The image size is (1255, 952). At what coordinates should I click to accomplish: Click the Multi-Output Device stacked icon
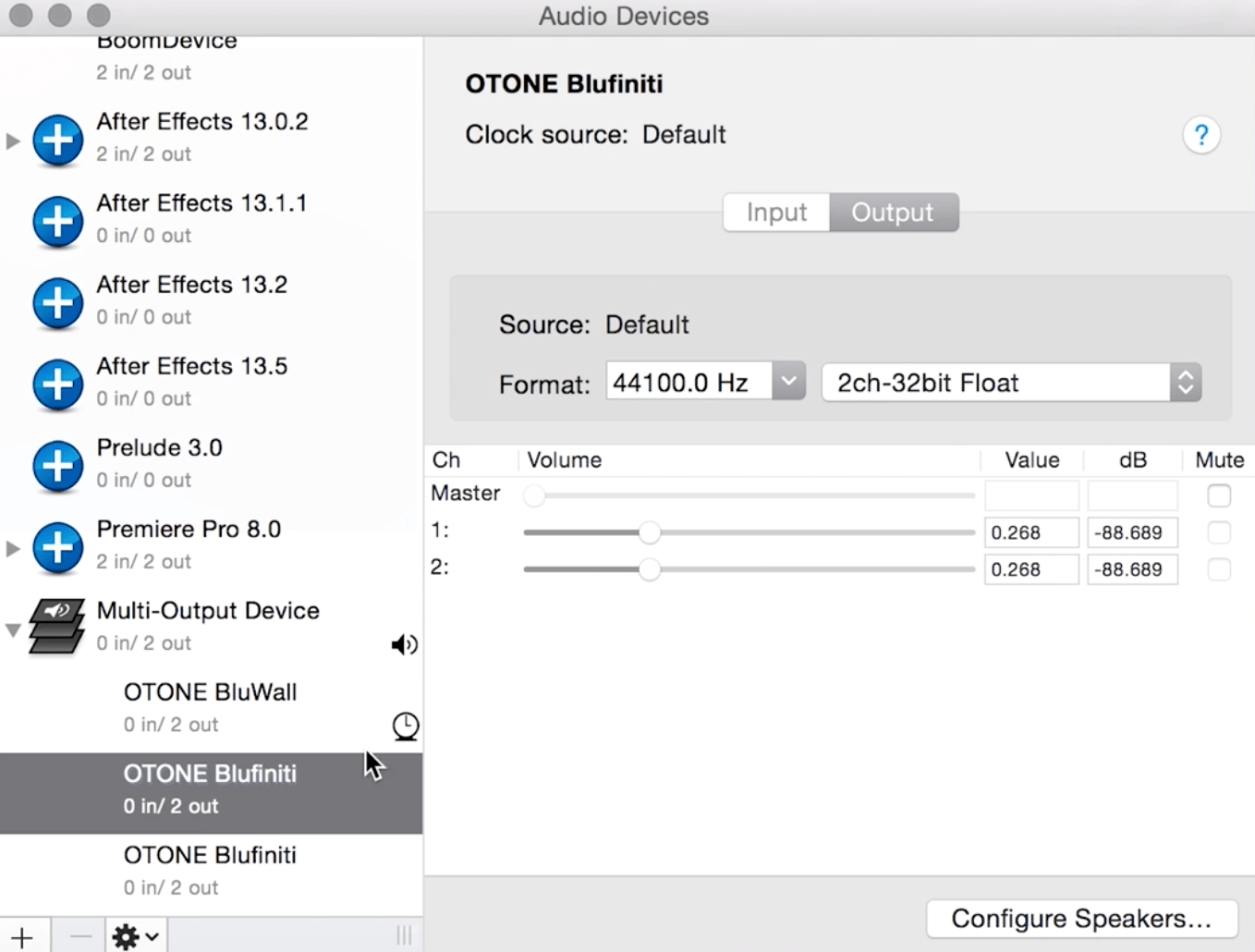tap(56, 627)
